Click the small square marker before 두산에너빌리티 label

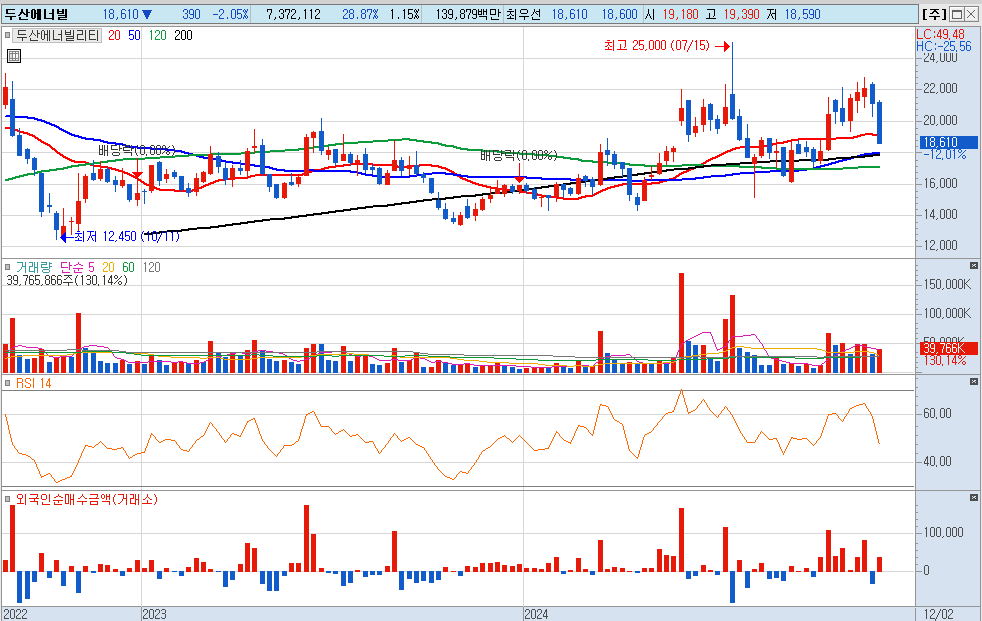click(x=8, y=36)
